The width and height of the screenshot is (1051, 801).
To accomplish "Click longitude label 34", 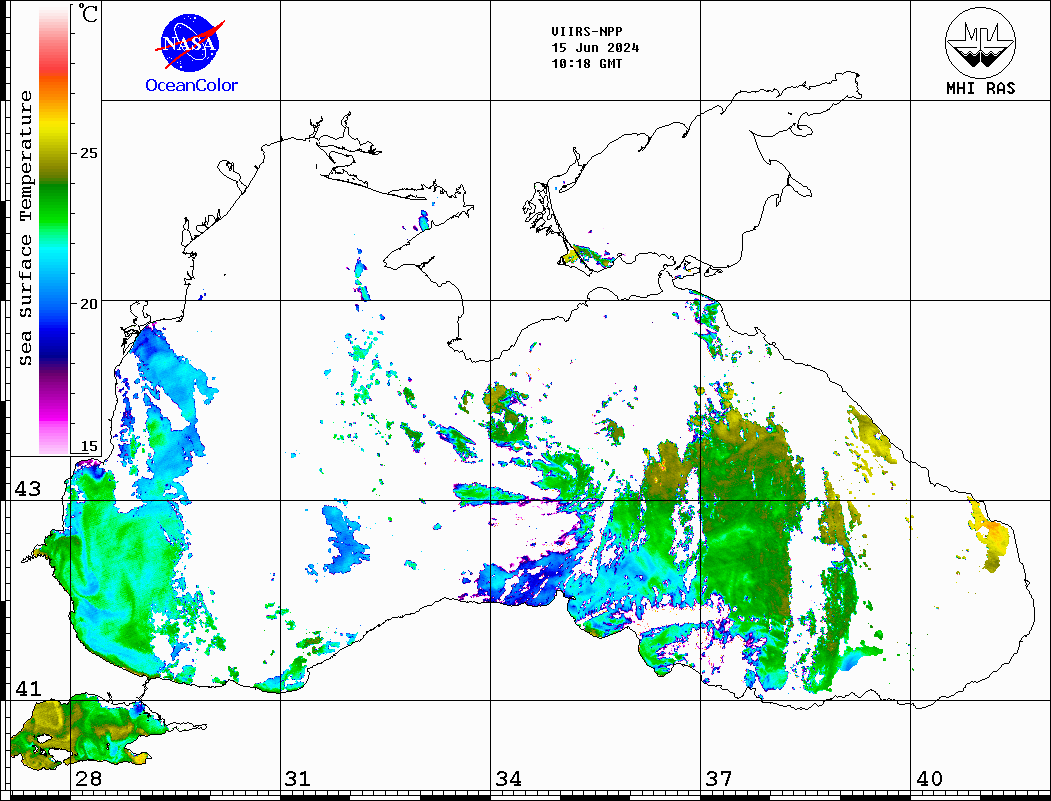I will pyautogui.click(x=508, y=779).
